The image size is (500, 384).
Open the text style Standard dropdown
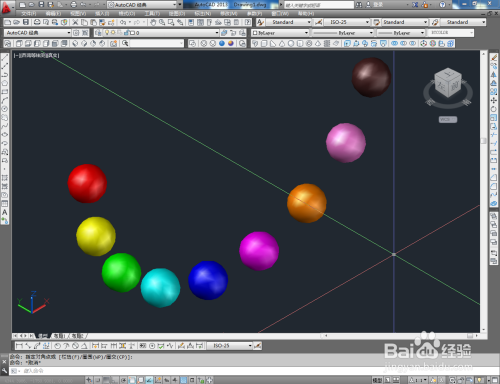click(x=288, y=22)
